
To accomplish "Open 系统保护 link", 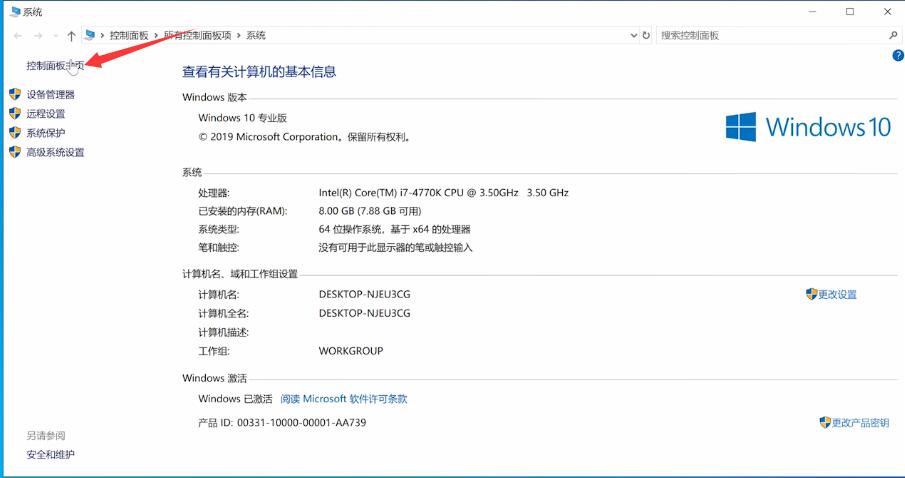I will 46,133.
